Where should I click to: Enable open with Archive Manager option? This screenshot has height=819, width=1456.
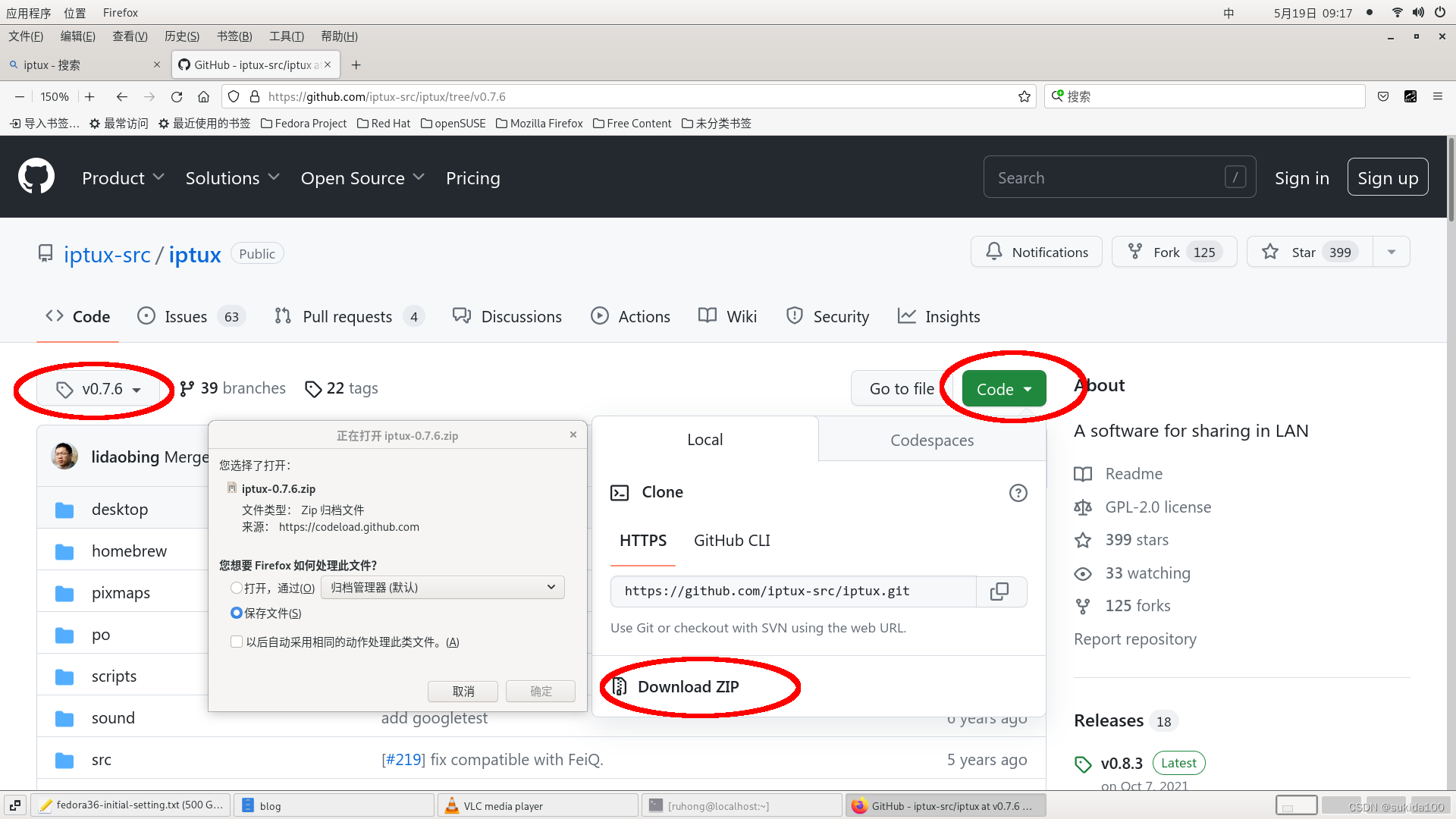coord(236,587)
